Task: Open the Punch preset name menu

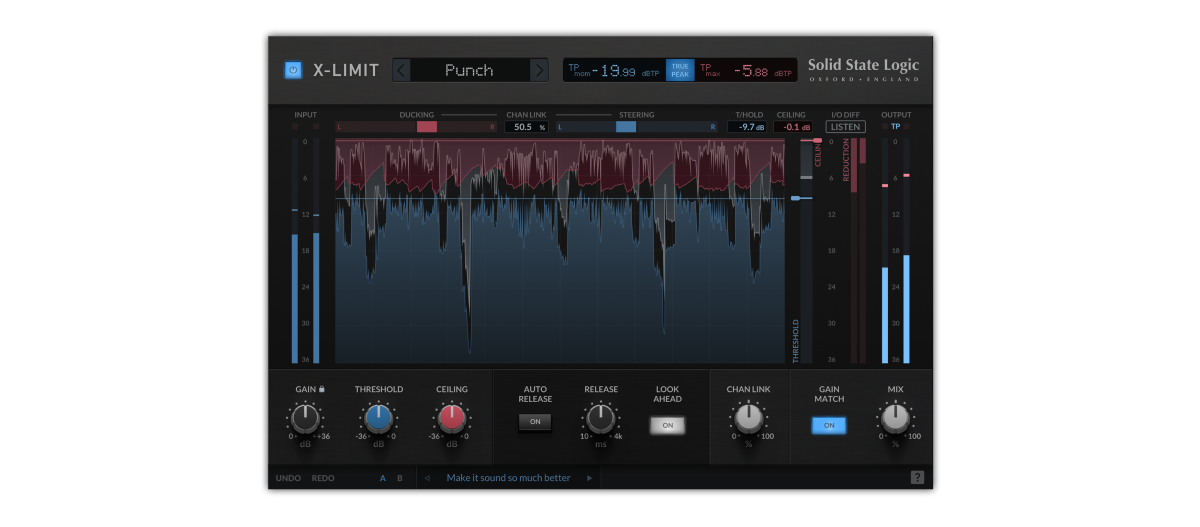Action: pyautogui.click(x=469, y=70)
